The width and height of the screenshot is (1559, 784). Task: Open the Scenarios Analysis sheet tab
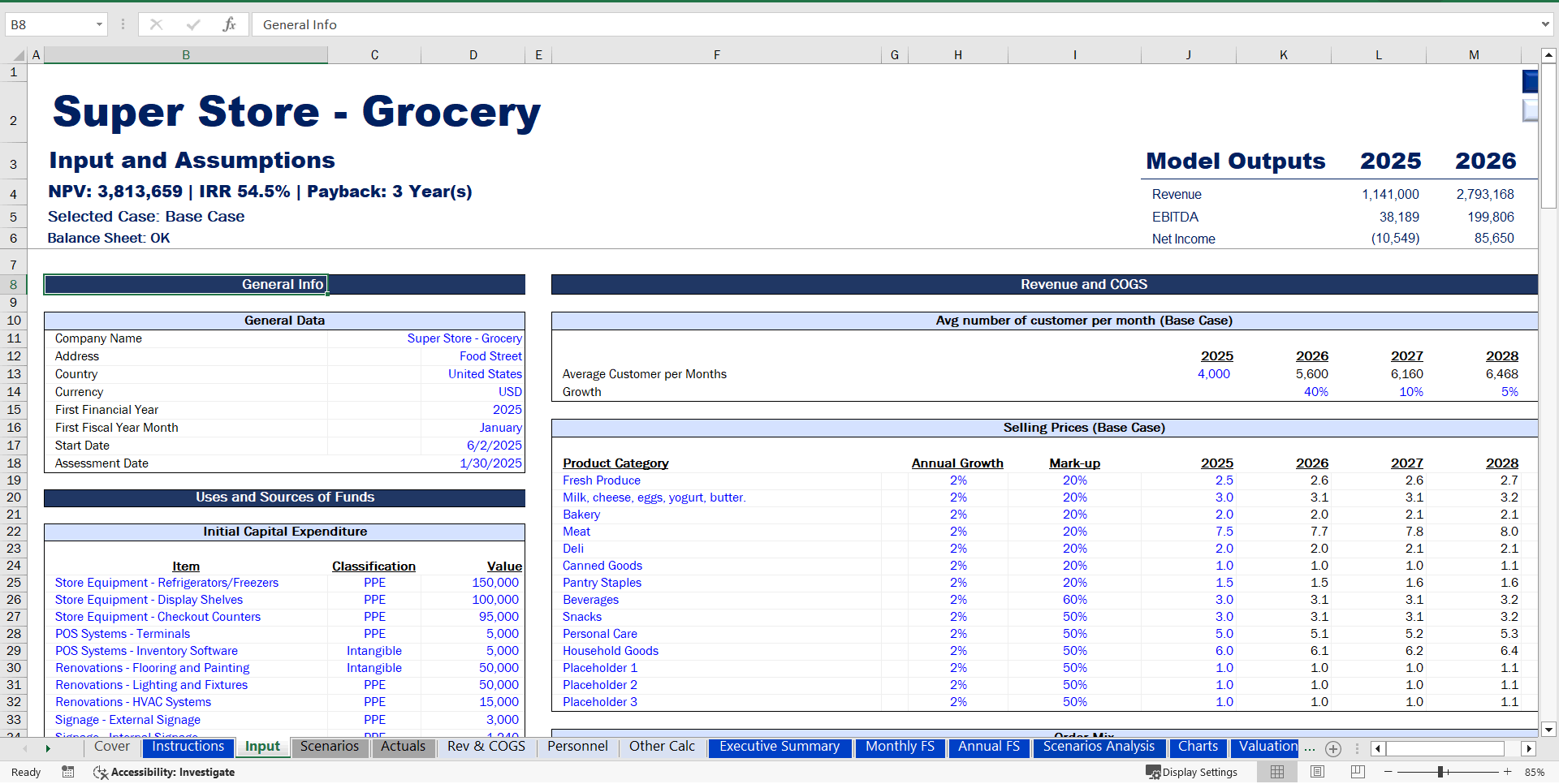click(x=1099, y=747)
